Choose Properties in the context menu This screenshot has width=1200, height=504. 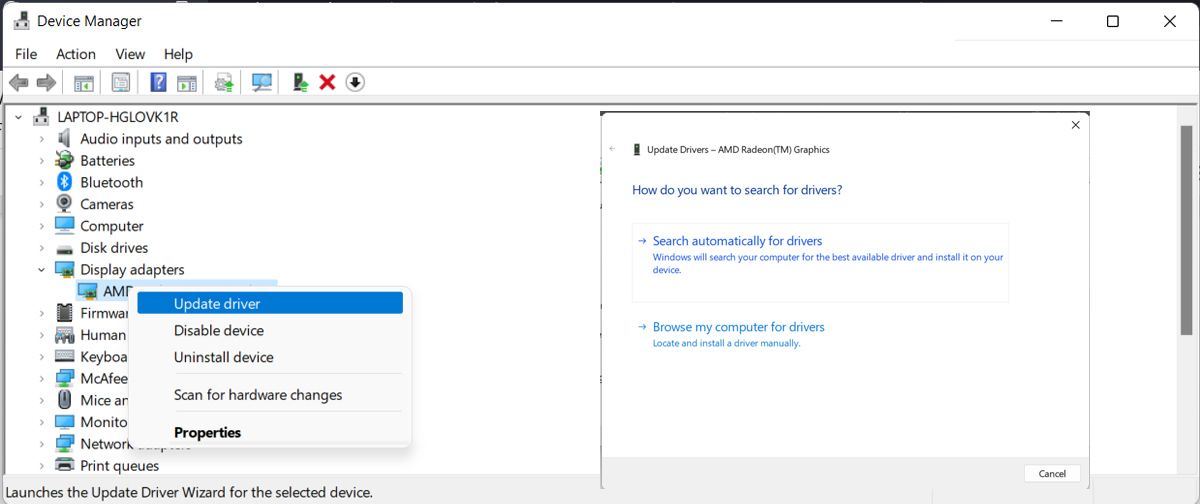[270, 432]
